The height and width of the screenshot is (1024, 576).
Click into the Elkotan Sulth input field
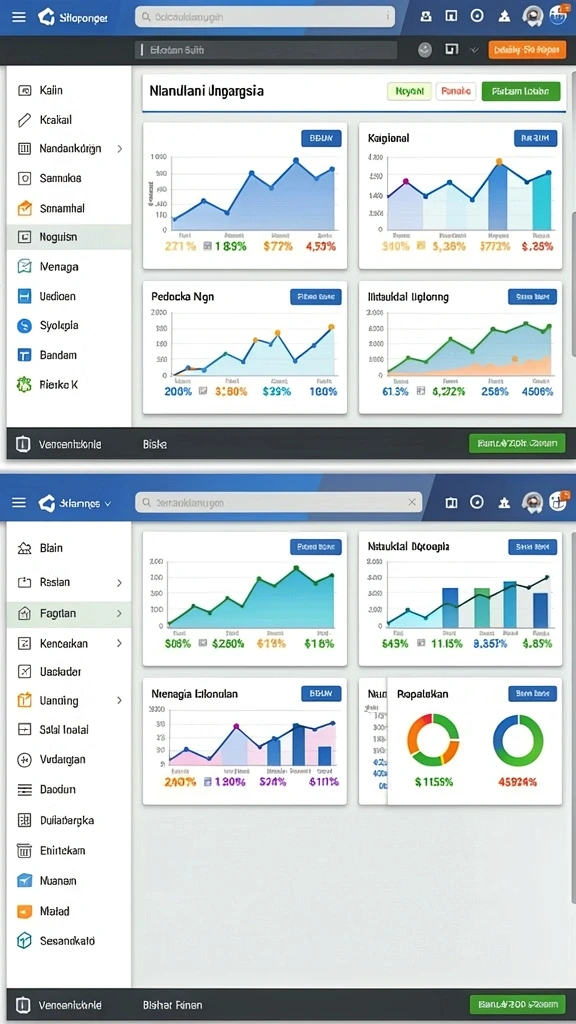pyautogui.click(x=266, y=50)
